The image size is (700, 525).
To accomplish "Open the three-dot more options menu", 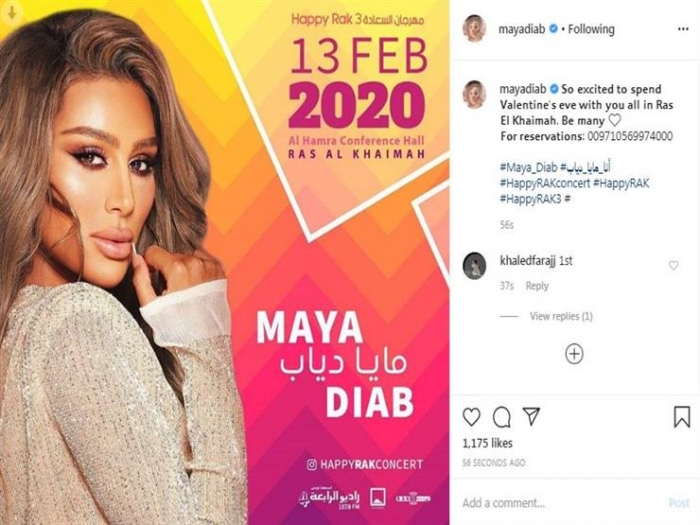I will point(683,29).
